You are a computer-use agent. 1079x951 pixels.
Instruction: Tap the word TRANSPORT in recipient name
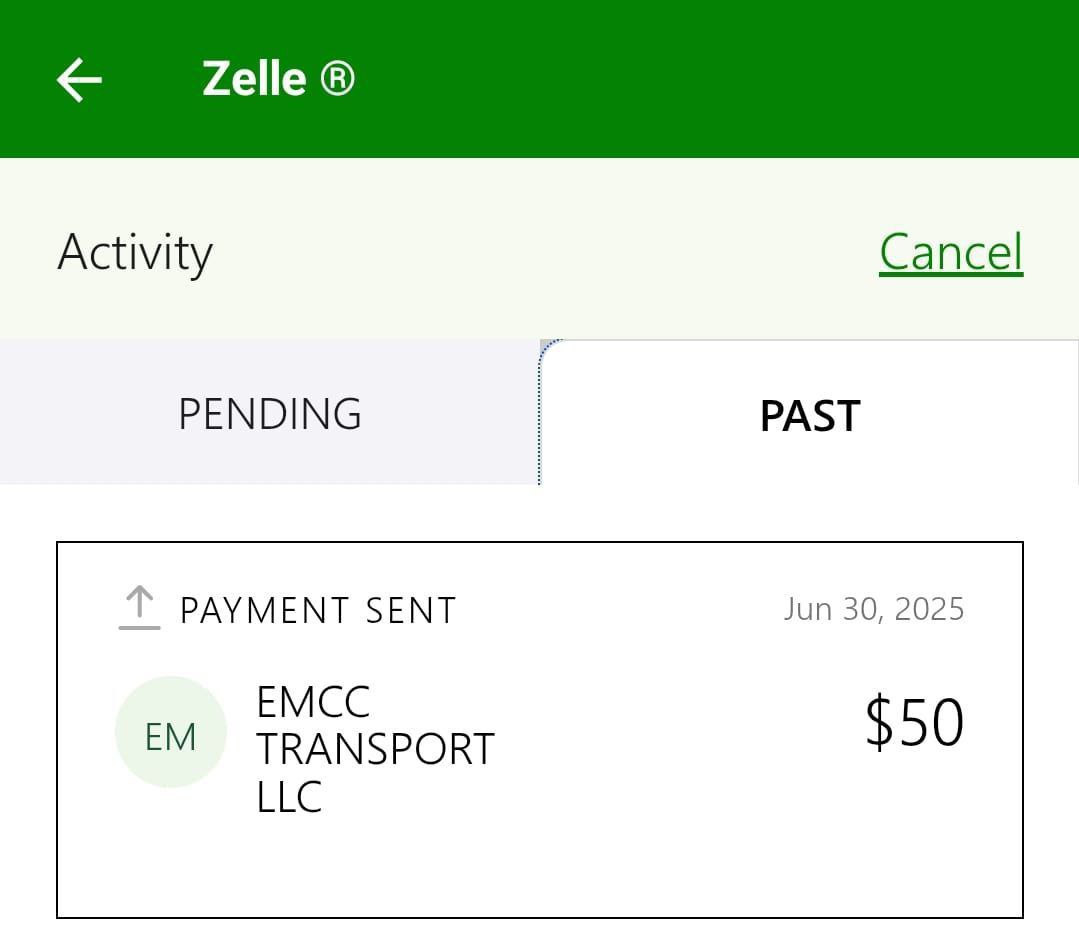pyautogui.click(x=375, y=749)
